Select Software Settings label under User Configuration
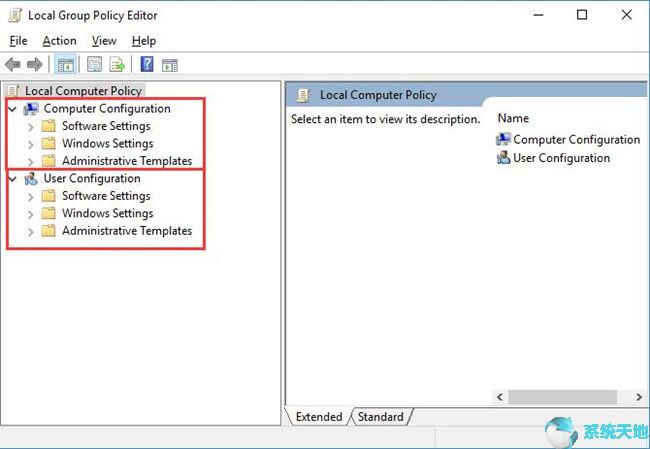 [x=106, y=196]
